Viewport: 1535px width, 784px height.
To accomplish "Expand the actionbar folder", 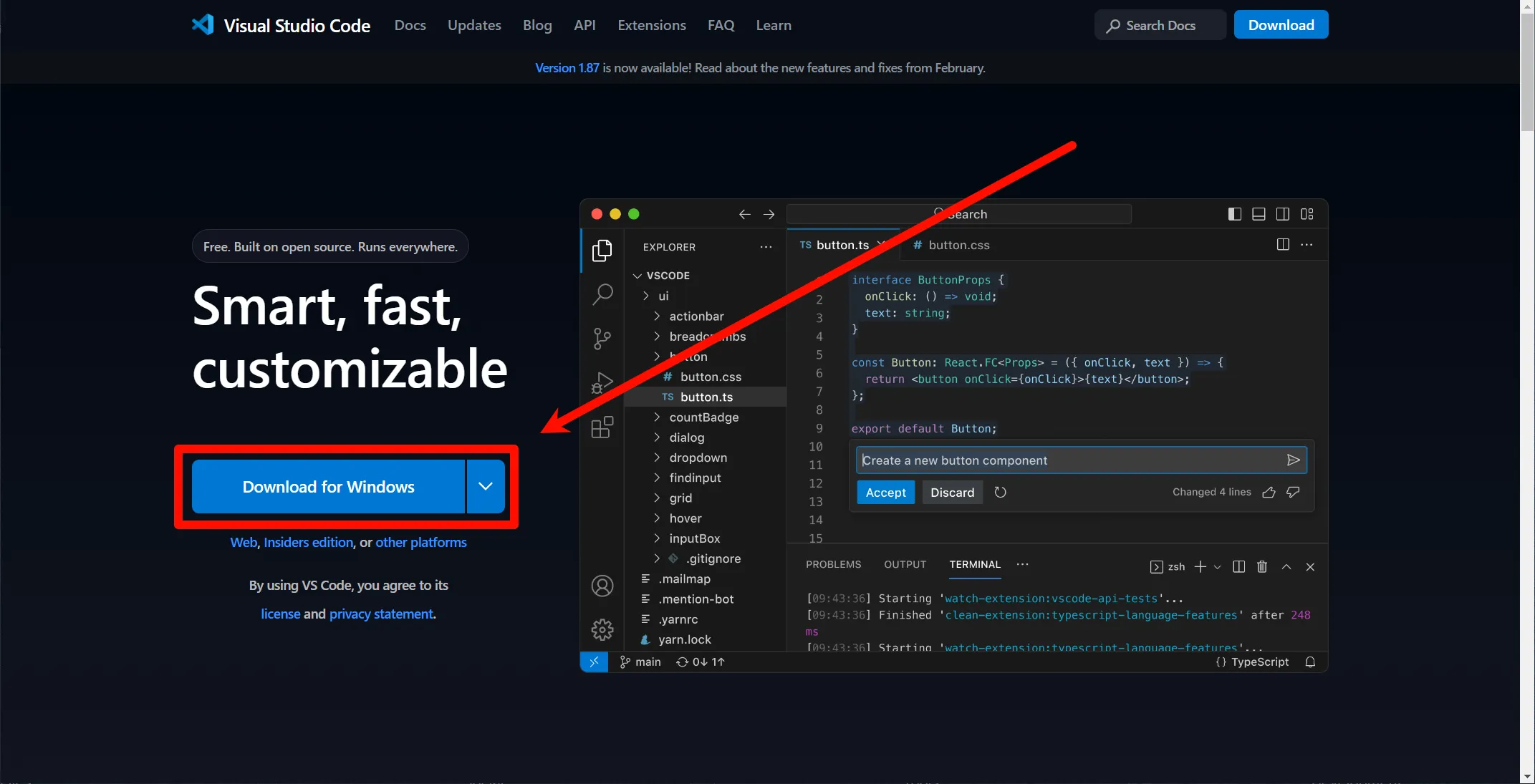I will tap(657, 316).
